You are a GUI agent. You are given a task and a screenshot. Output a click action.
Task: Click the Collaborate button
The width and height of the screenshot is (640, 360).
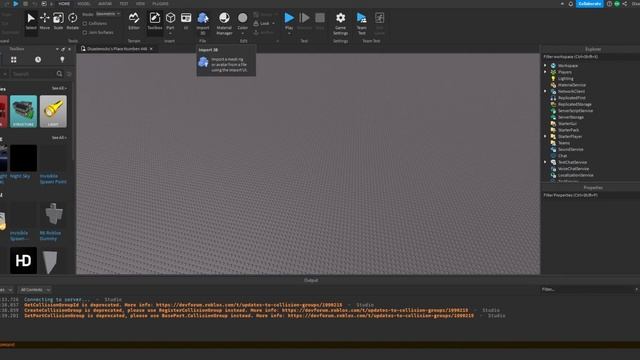(x=589, y=4)
